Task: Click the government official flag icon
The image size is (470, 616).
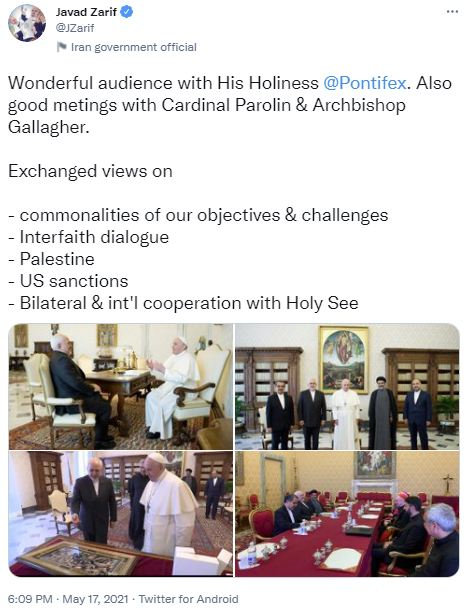Action: (x=62, y=47)
